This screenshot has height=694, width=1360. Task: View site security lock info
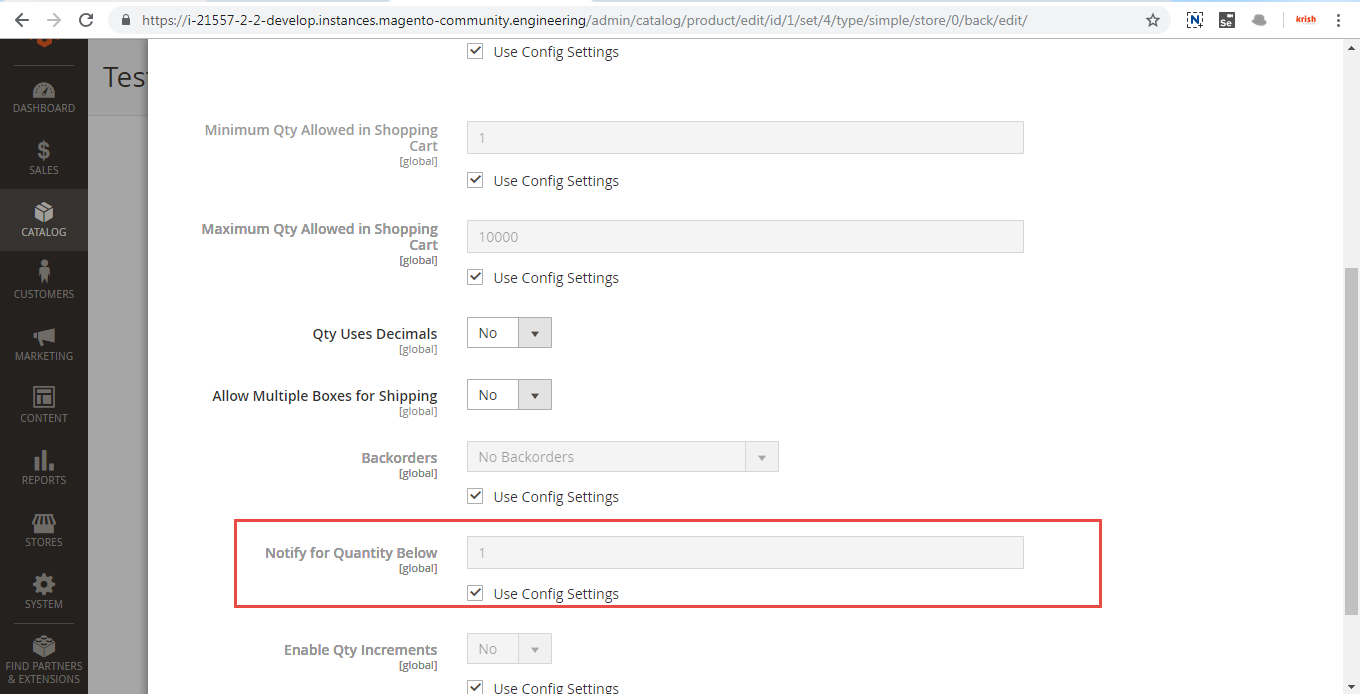click(125, 20)
